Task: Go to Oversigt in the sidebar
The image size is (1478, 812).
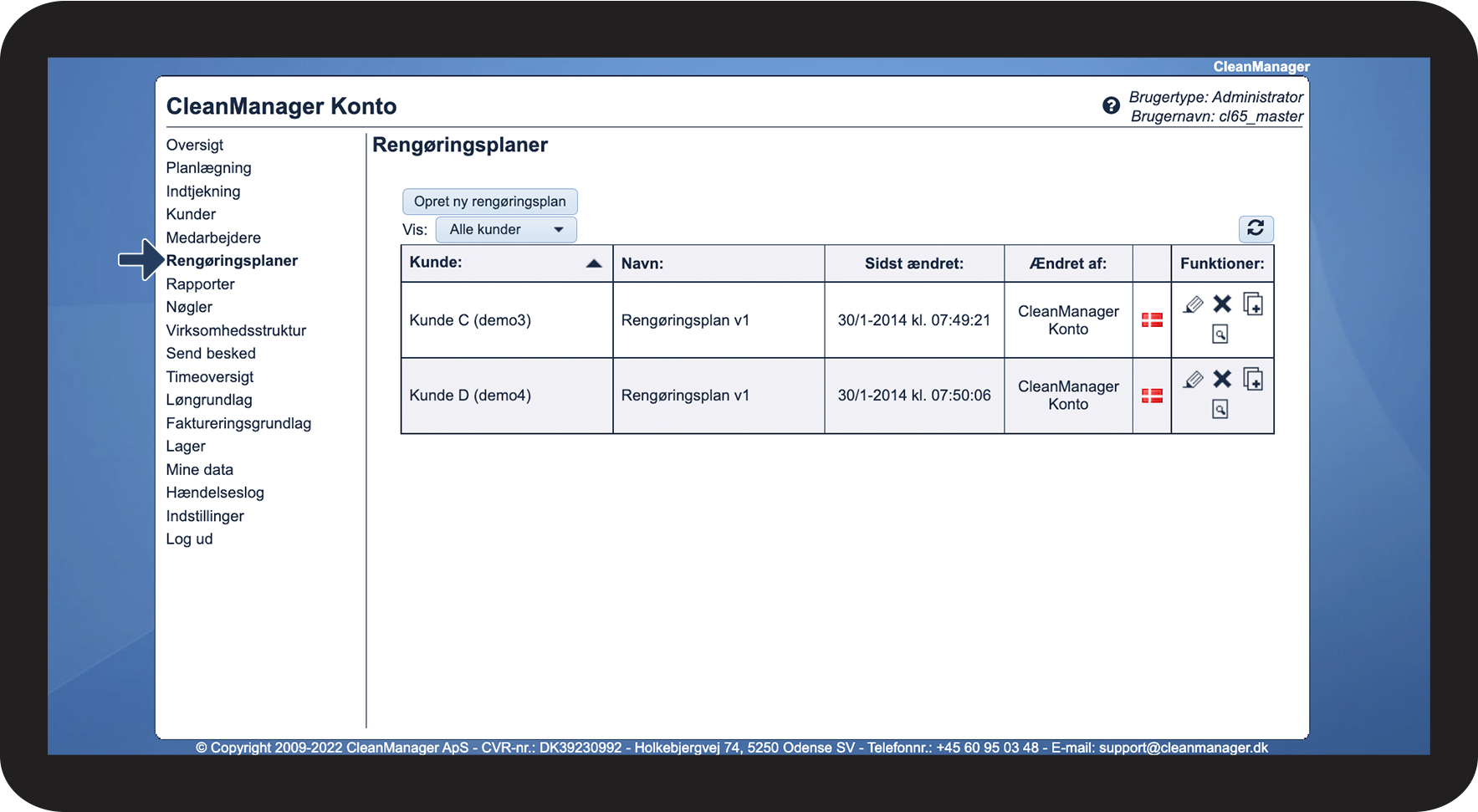Action: (195, 145)
